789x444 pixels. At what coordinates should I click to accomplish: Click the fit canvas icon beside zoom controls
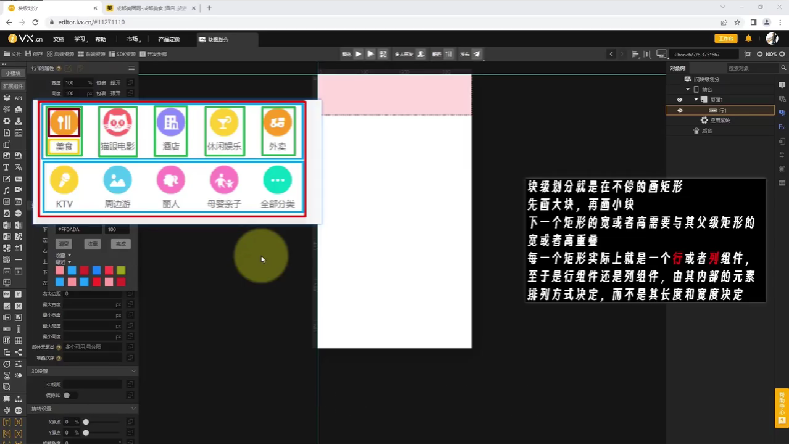(748, 54)
